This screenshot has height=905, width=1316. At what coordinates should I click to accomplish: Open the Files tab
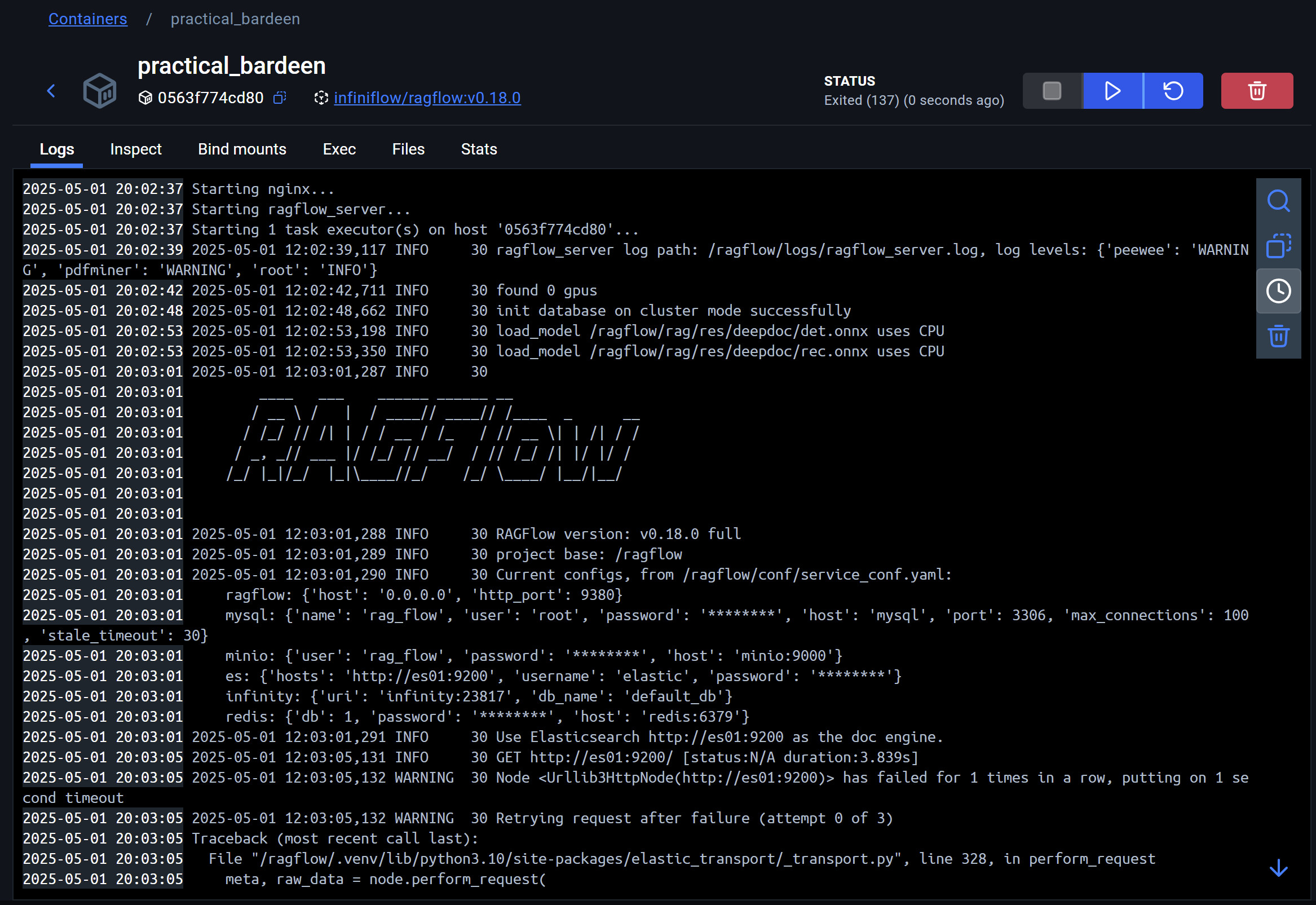408,149
